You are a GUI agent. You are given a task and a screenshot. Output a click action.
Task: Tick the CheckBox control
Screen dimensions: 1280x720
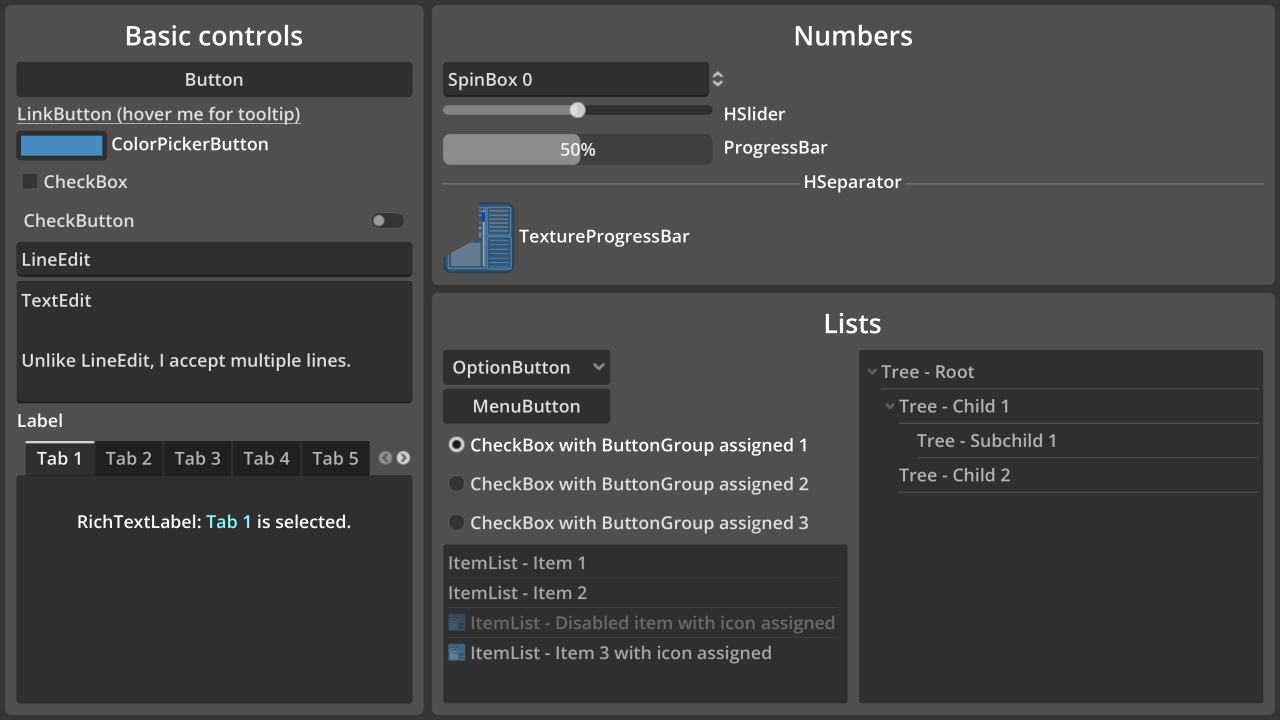(x=30, y=182)
